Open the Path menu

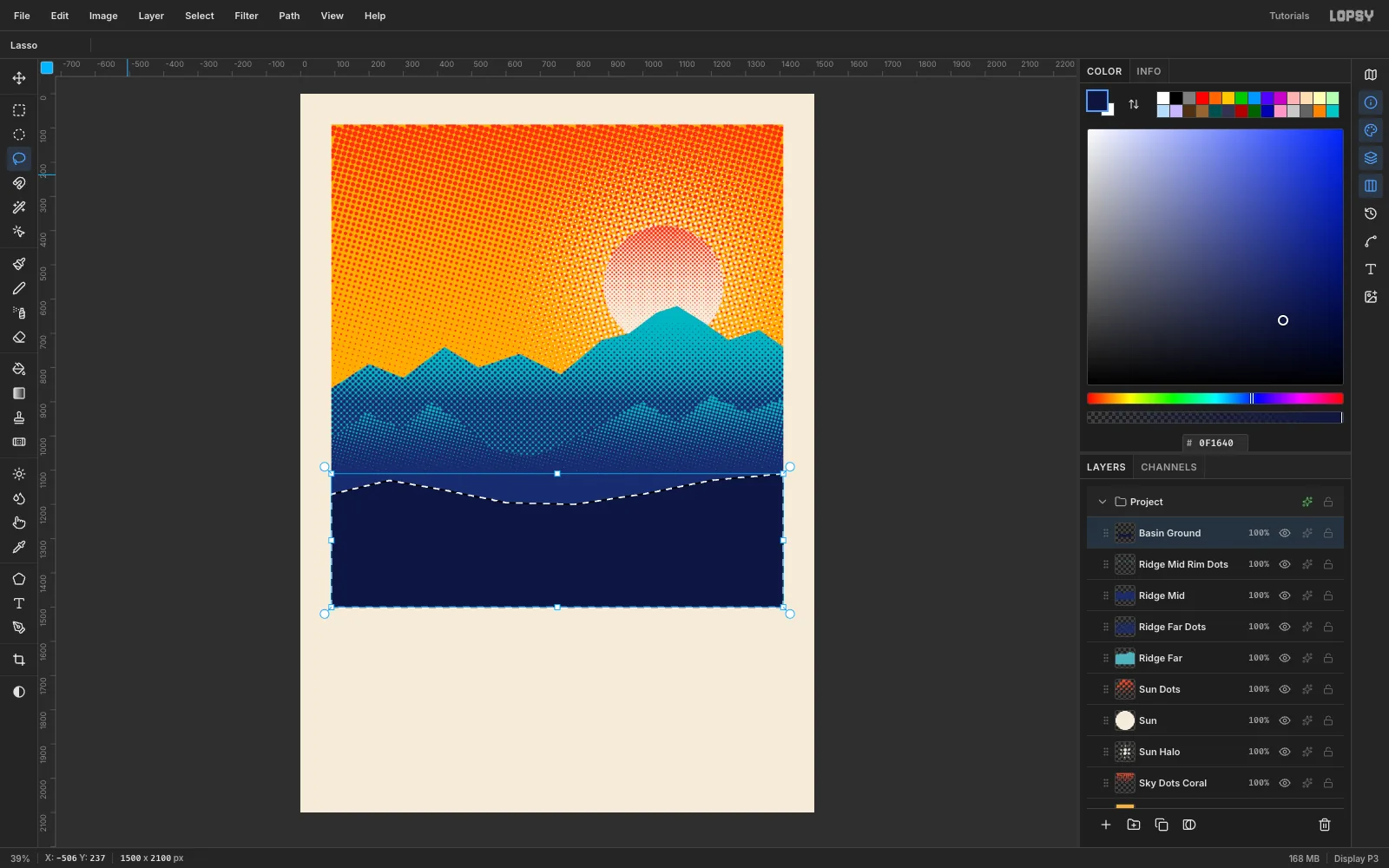coord(289,16)
